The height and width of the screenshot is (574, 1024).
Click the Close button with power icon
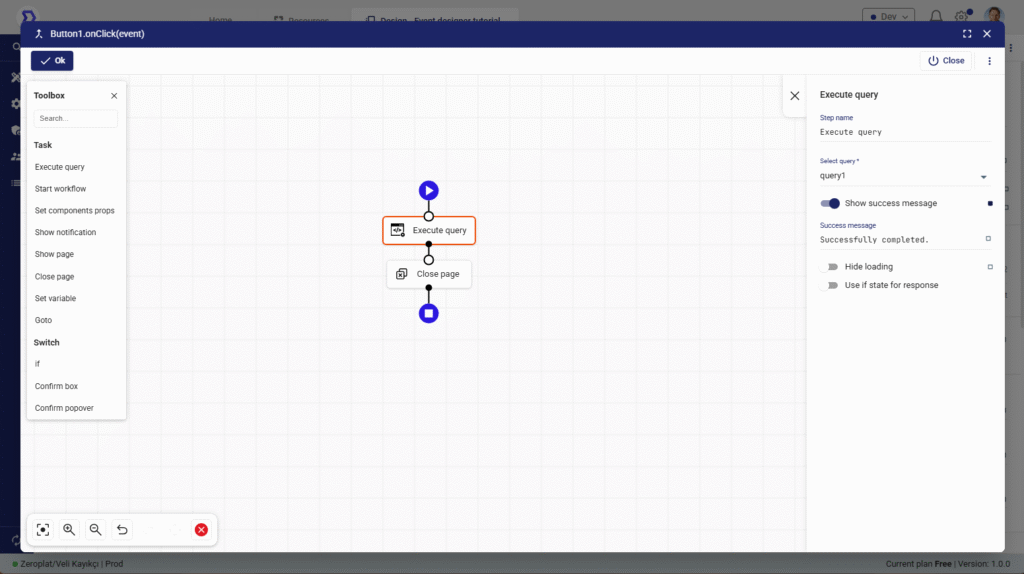[x=946, y=61]
